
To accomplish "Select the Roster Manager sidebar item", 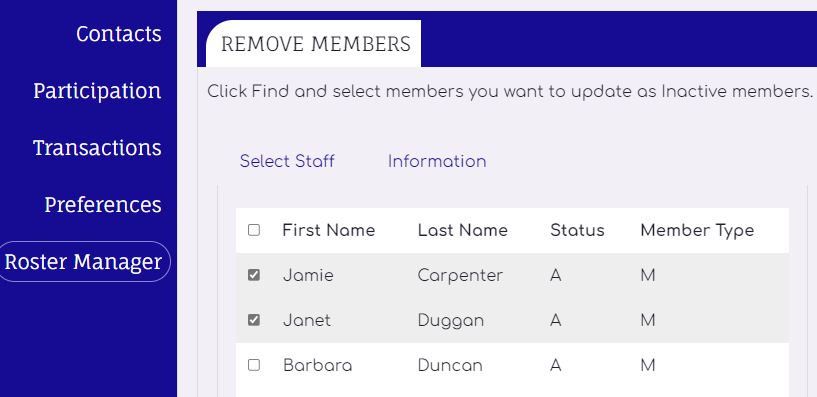I will tap(83, 262).
